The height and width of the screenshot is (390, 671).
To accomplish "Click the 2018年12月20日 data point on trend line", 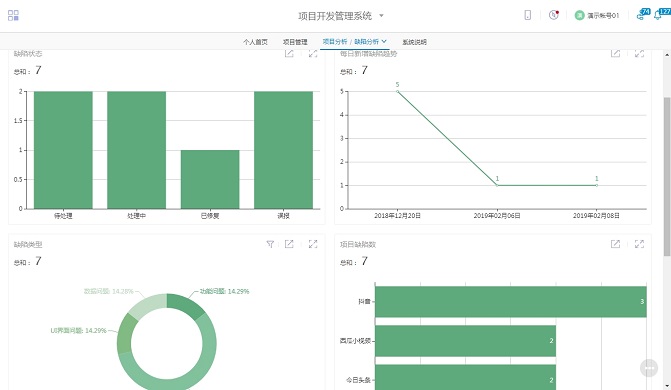I will click(398, 91).
